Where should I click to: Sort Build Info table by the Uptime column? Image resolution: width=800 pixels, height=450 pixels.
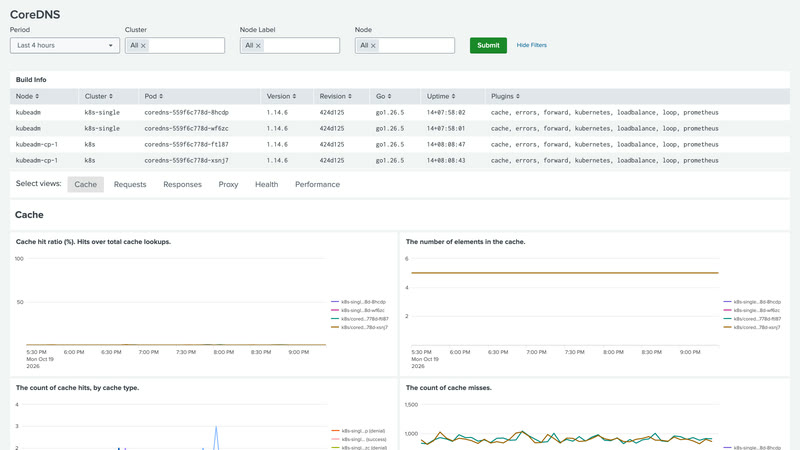click(x=441, y=96)
